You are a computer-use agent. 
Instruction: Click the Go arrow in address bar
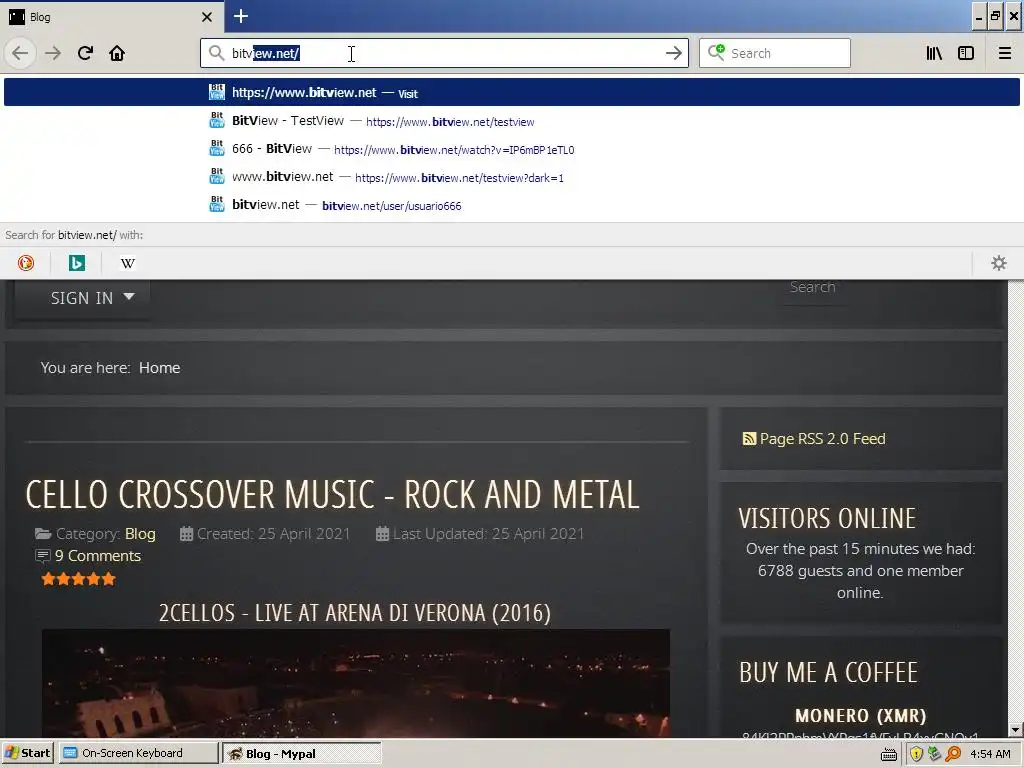pos(673,53)
